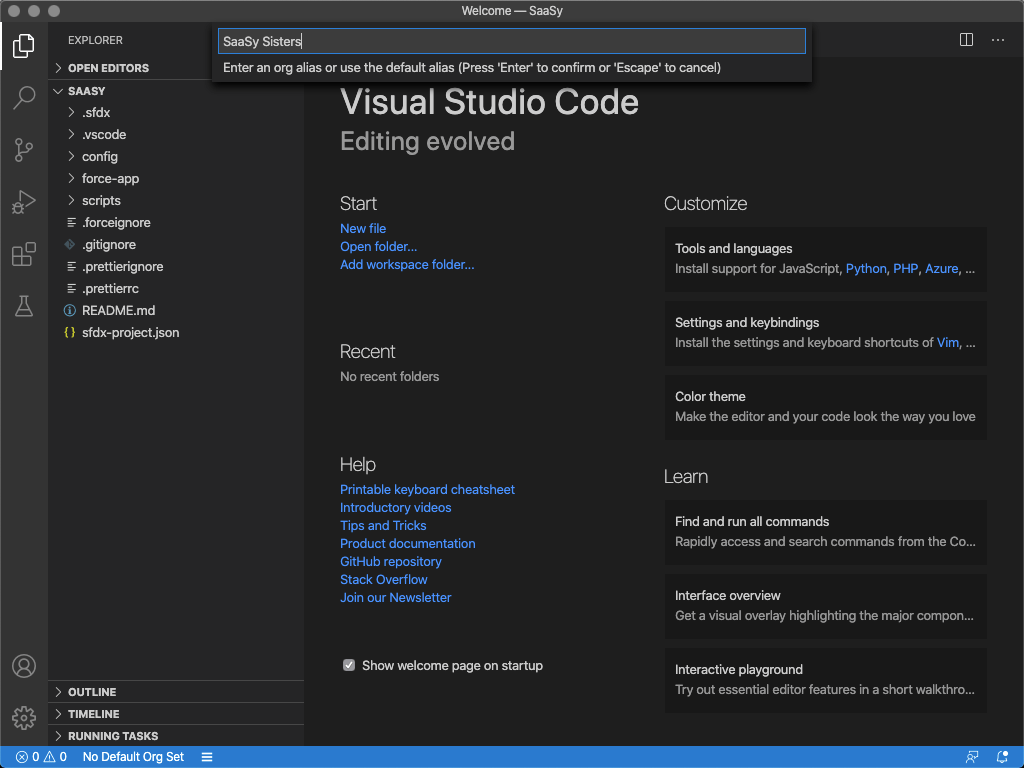This screenshot has width=1024, height=768.
Task: Expand the force-app folder
Action: pyautogui.click(x=110, y=179)
